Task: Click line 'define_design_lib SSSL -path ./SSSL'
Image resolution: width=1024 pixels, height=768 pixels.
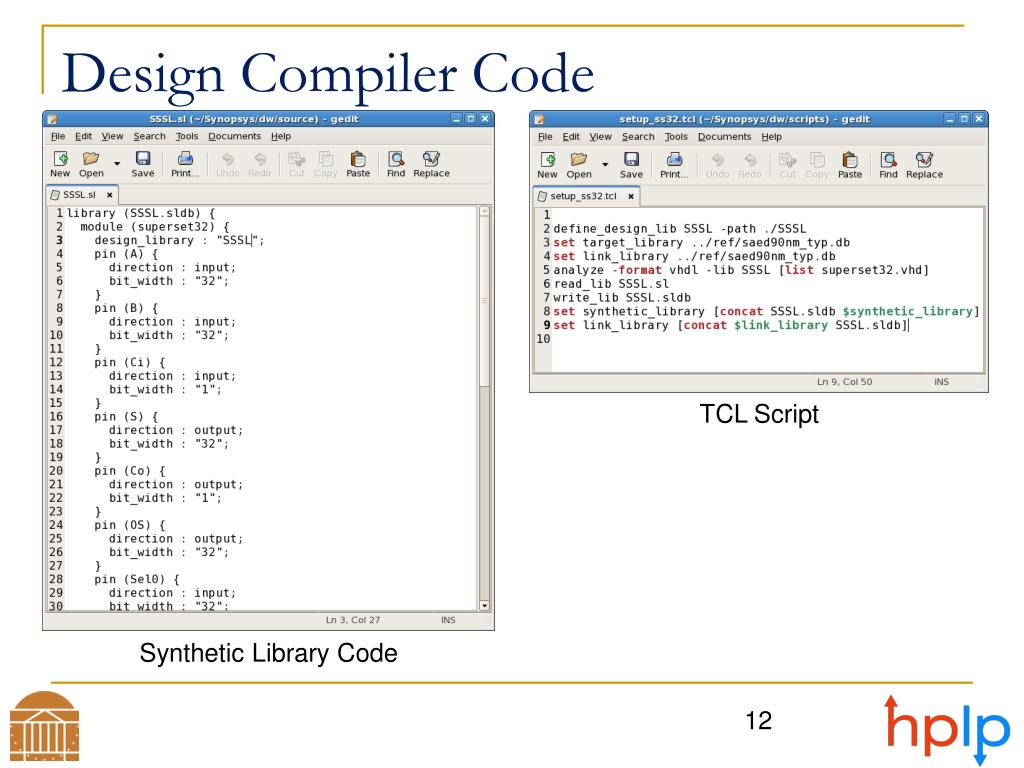Action: point(680,229)
